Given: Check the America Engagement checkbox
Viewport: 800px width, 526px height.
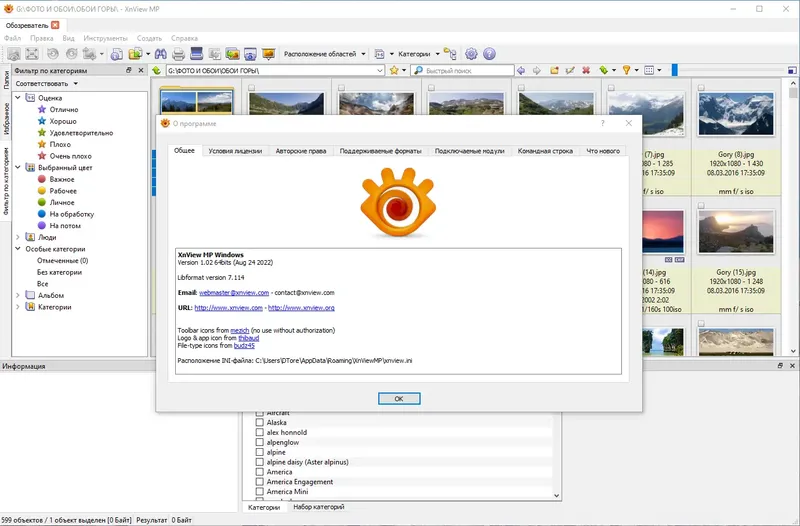Looking at the screenshot, I should point(260,482).
